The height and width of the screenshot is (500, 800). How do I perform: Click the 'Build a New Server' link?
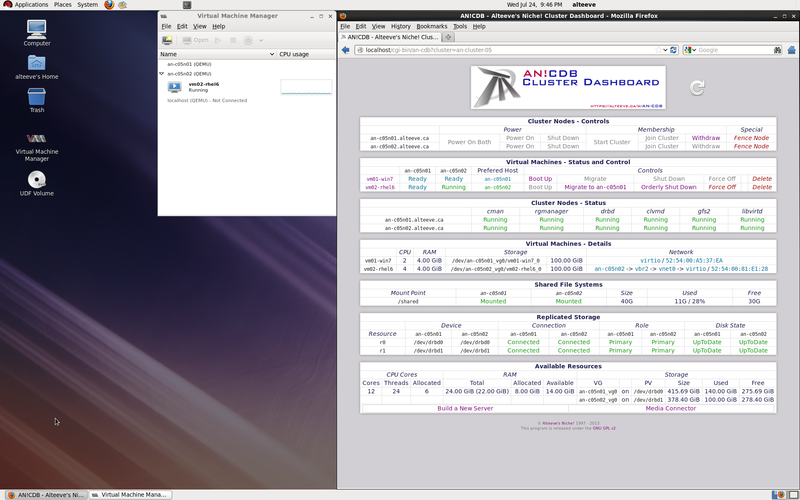tap(463, 408)
